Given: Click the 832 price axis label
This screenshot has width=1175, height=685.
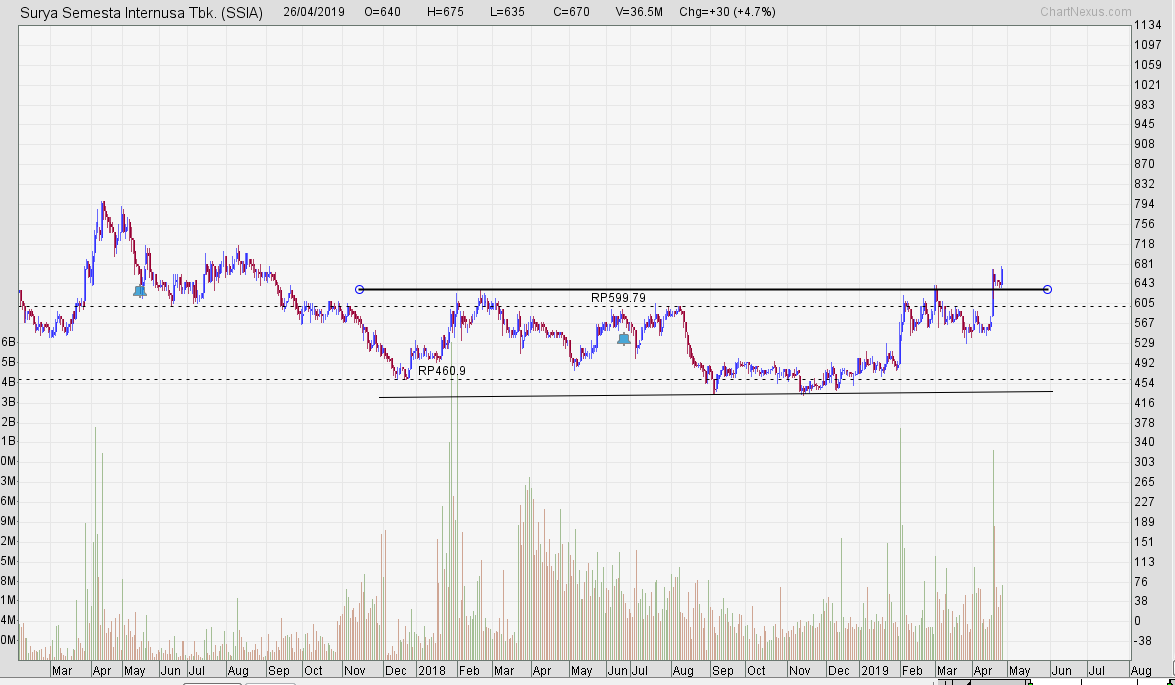Looking at the screenshot, I should point(1144,184).
